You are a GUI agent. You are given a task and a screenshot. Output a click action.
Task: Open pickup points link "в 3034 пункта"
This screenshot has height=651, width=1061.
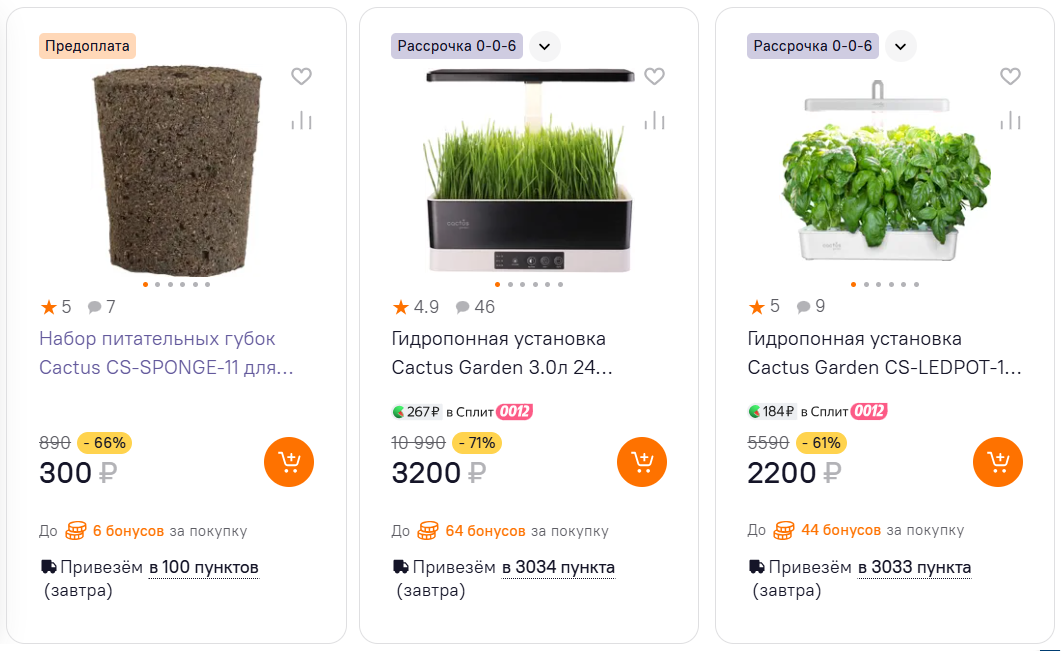point(558,568)
